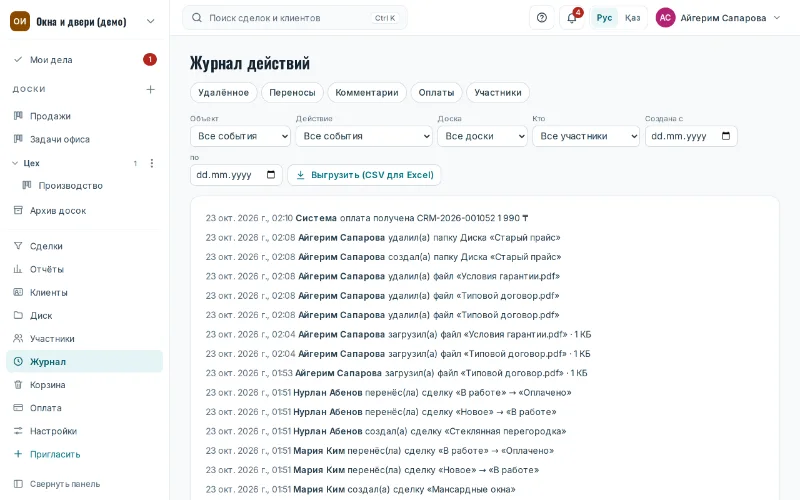
Task: Open the Цех group three-dot menu
Action: pyautogui.click(x=152, y=163)
